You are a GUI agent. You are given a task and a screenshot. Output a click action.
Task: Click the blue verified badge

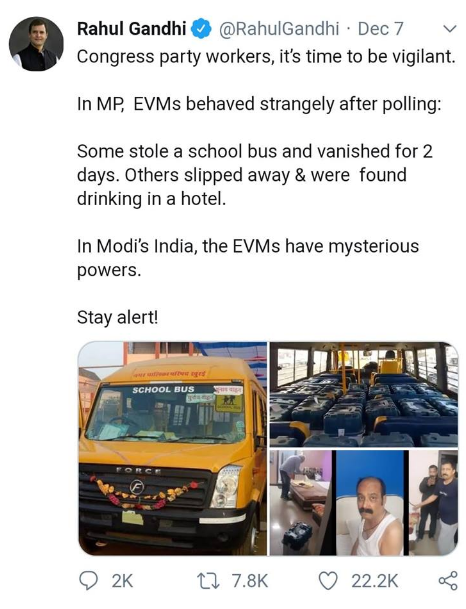click(201, 29)
